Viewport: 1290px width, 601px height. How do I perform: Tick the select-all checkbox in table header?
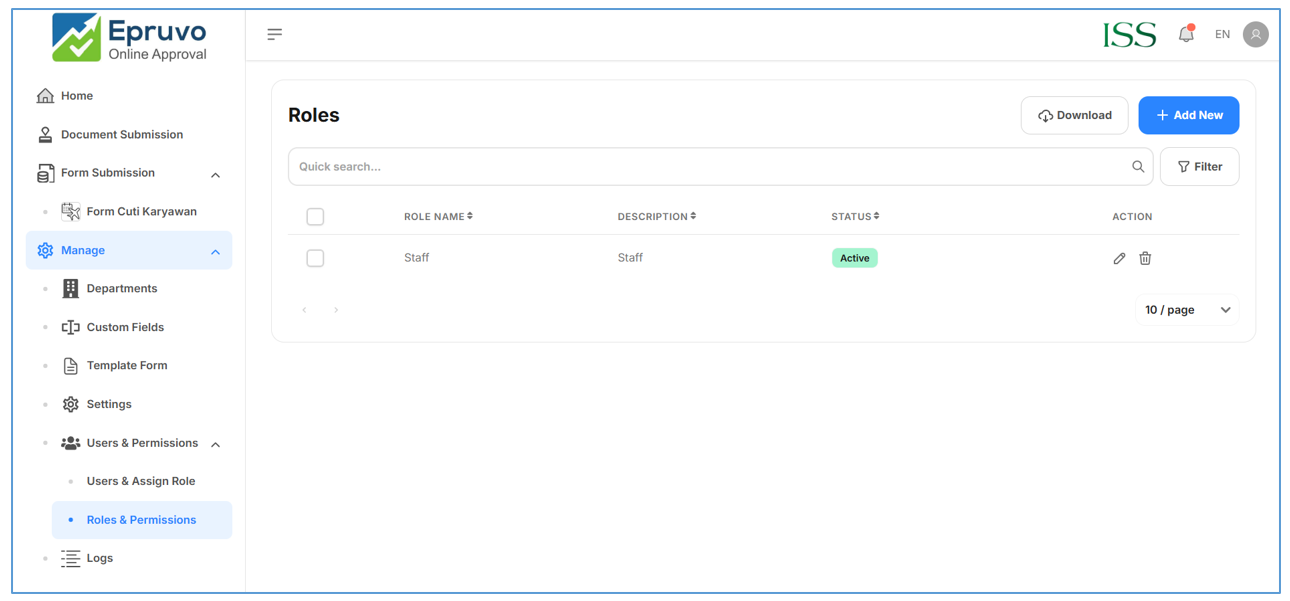315,217
